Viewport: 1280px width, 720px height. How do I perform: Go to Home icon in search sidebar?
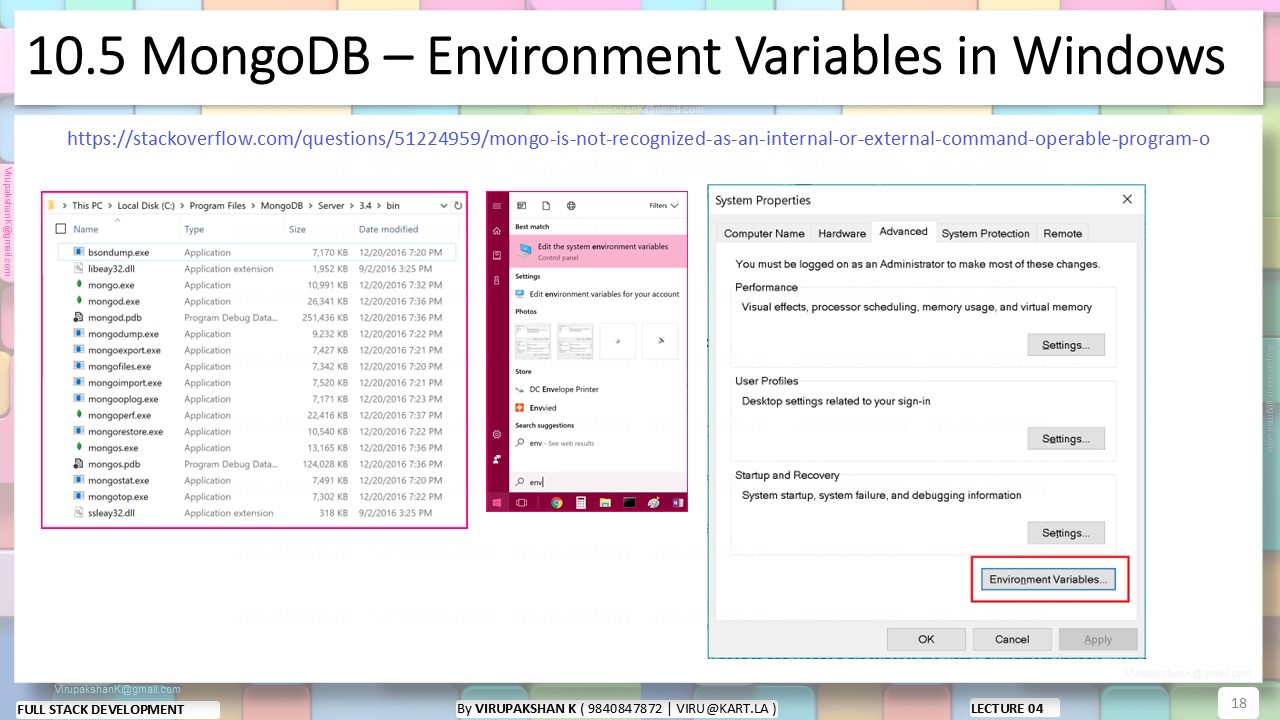coord(497,231)
